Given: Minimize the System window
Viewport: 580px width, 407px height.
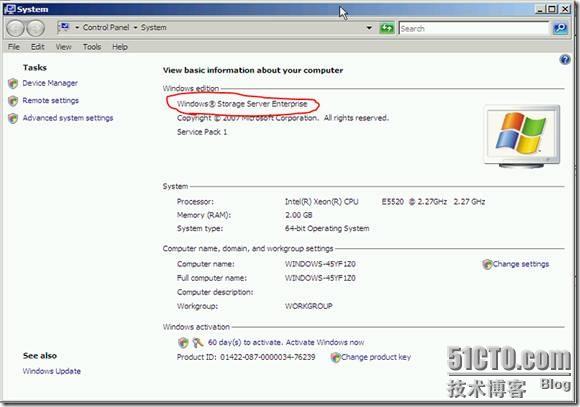Looking at the screenshot, I should [540, 9].
